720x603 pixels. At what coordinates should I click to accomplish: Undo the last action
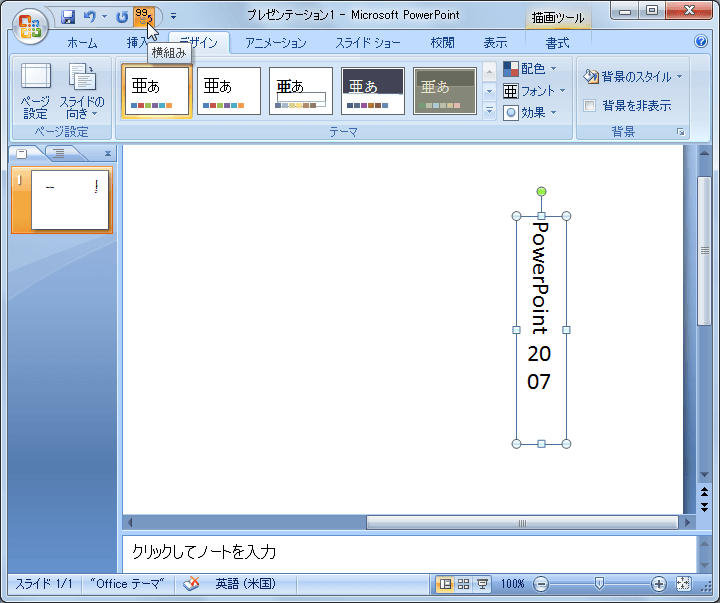(90, 17)
